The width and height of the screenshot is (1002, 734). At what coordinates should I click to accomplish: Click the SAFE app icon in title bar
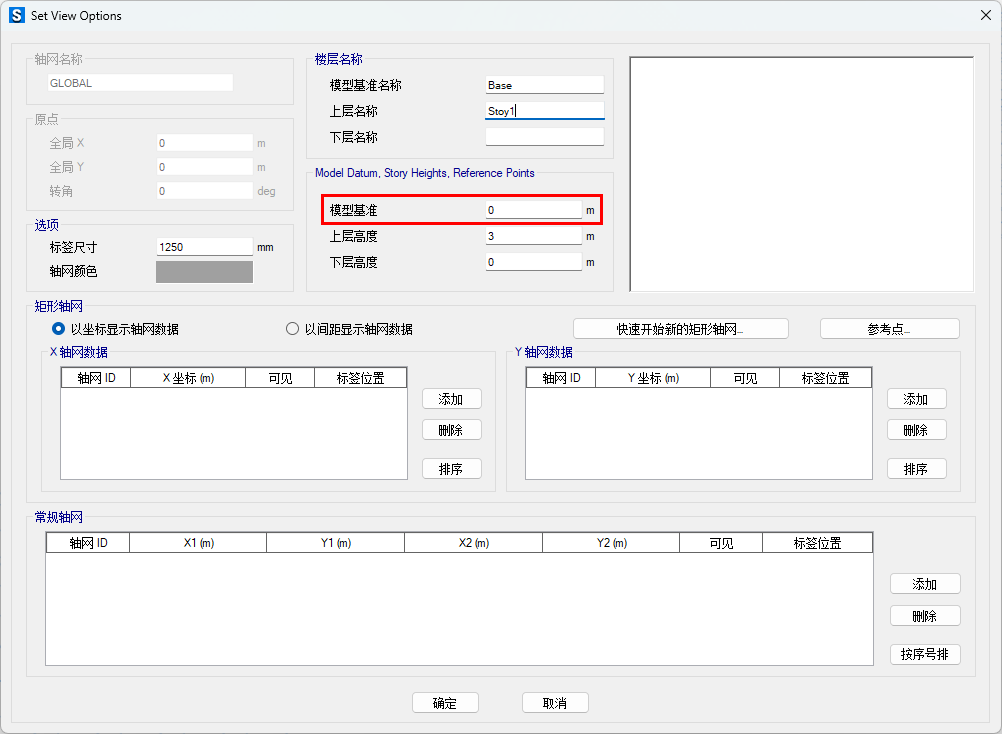tap(16, 16)
